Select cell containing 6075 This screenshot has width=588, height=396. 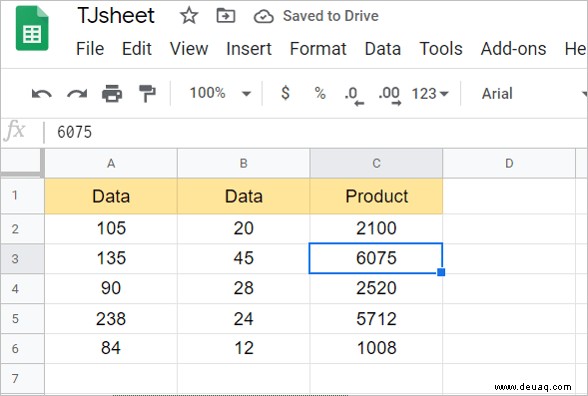coord(376,258)
